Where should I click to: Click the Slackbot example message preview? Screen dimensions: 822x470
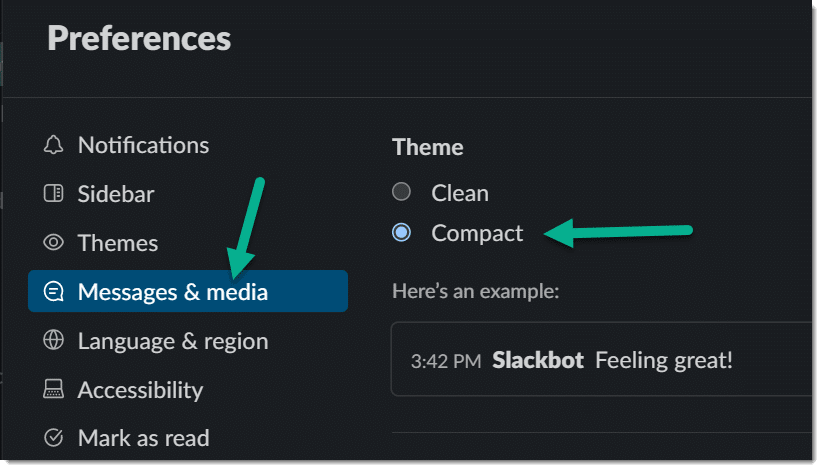point(601,359)
